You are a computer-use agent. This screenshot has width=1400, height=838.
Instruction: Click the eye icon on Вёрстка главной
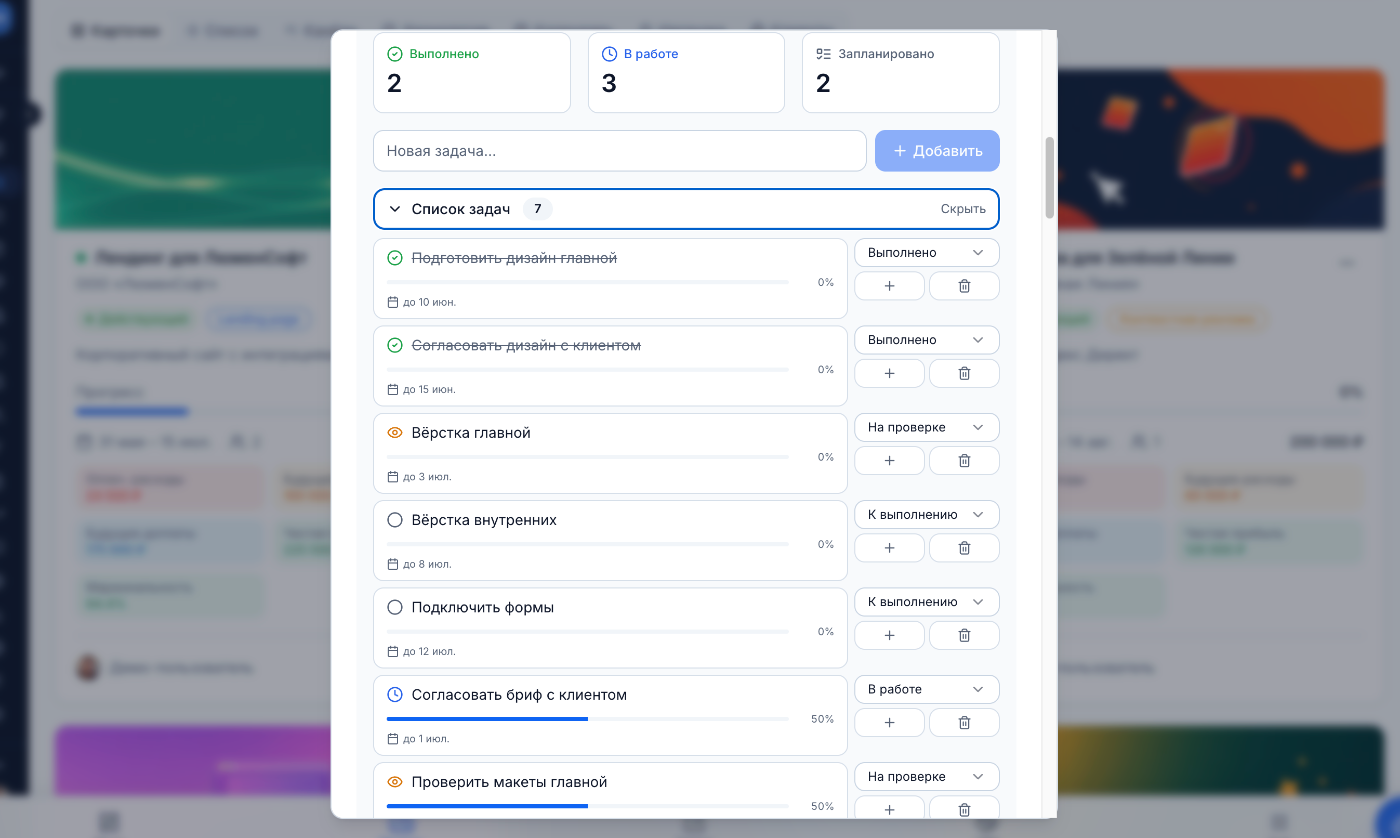(x=395, y=433)
